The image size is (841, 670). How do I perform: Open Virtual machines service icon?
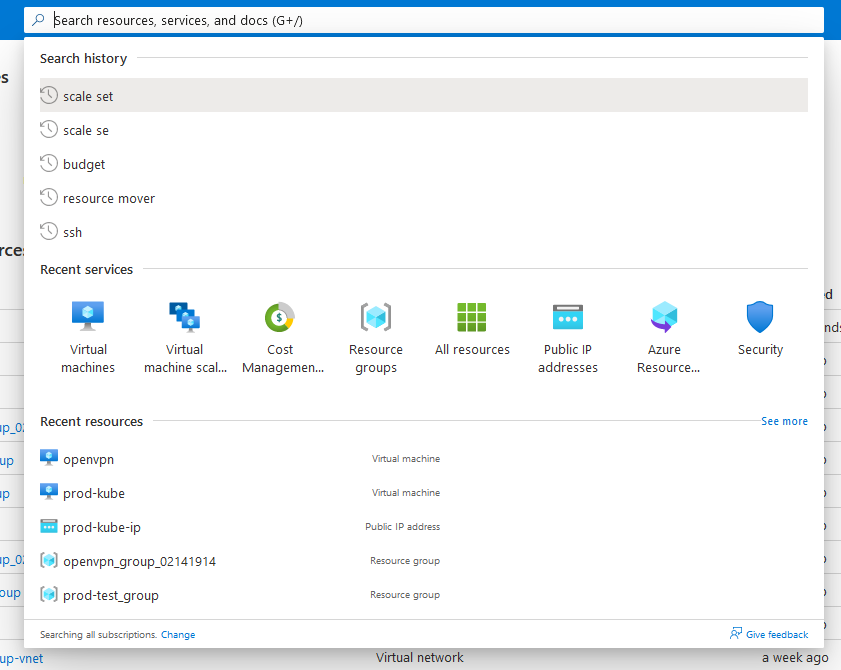88,316
